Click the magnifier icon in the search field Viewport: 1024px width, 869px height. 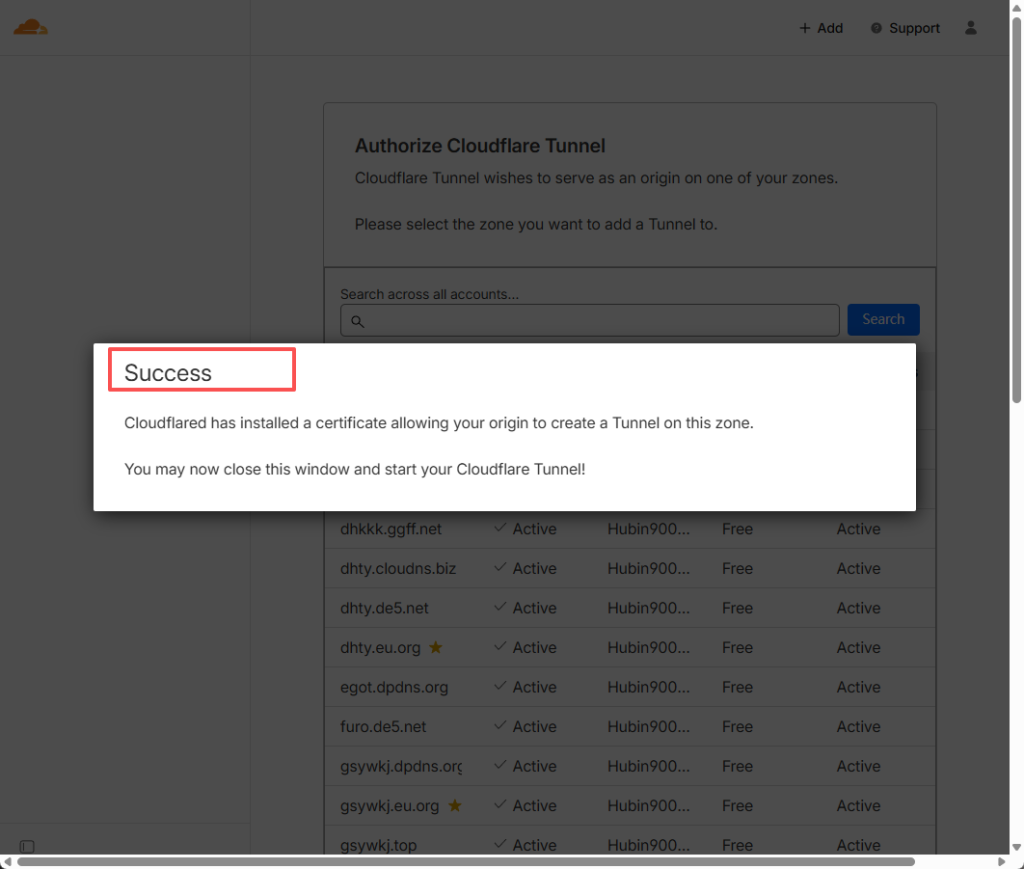click(357, 321)
